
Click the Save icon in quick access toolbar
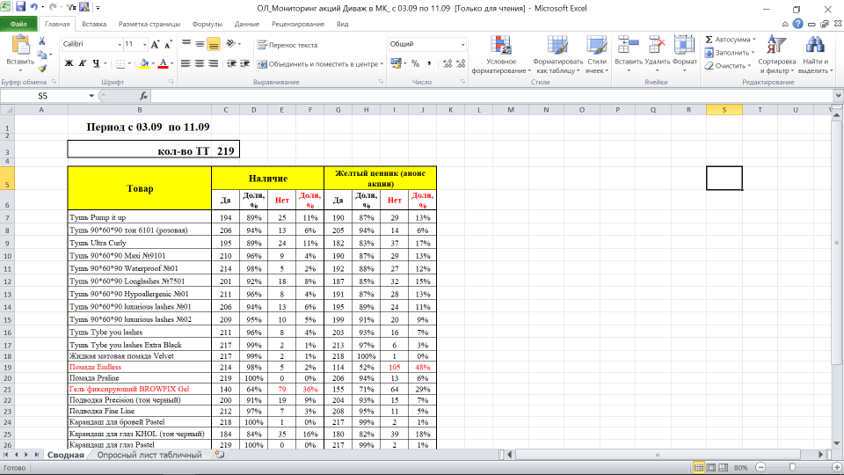21,7
